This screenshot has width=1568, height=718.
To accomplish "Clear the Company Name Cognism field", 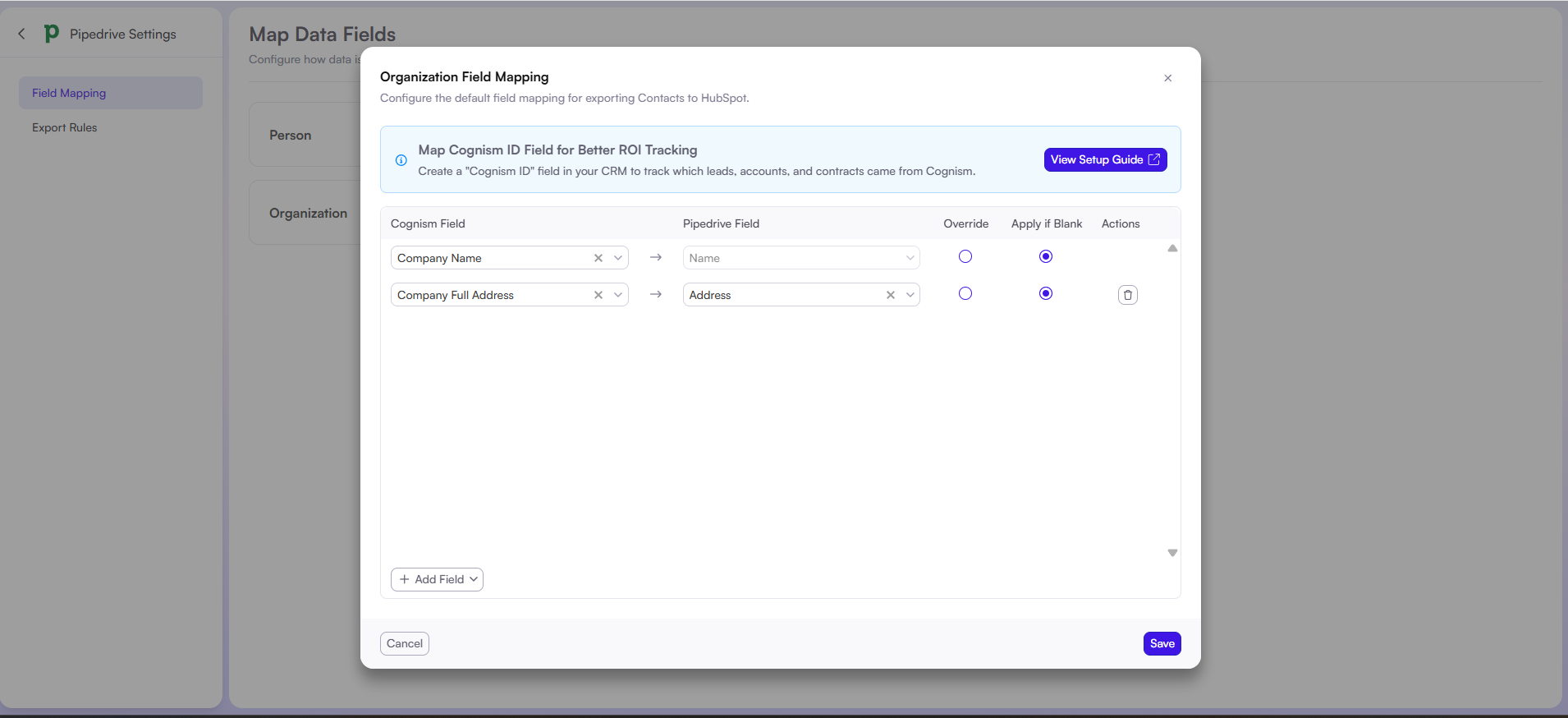I will [x=598, y=258].
